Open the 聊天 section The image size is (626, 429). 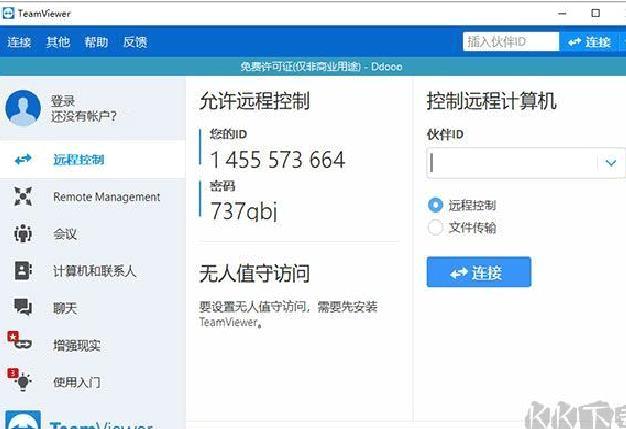point(93,308)
